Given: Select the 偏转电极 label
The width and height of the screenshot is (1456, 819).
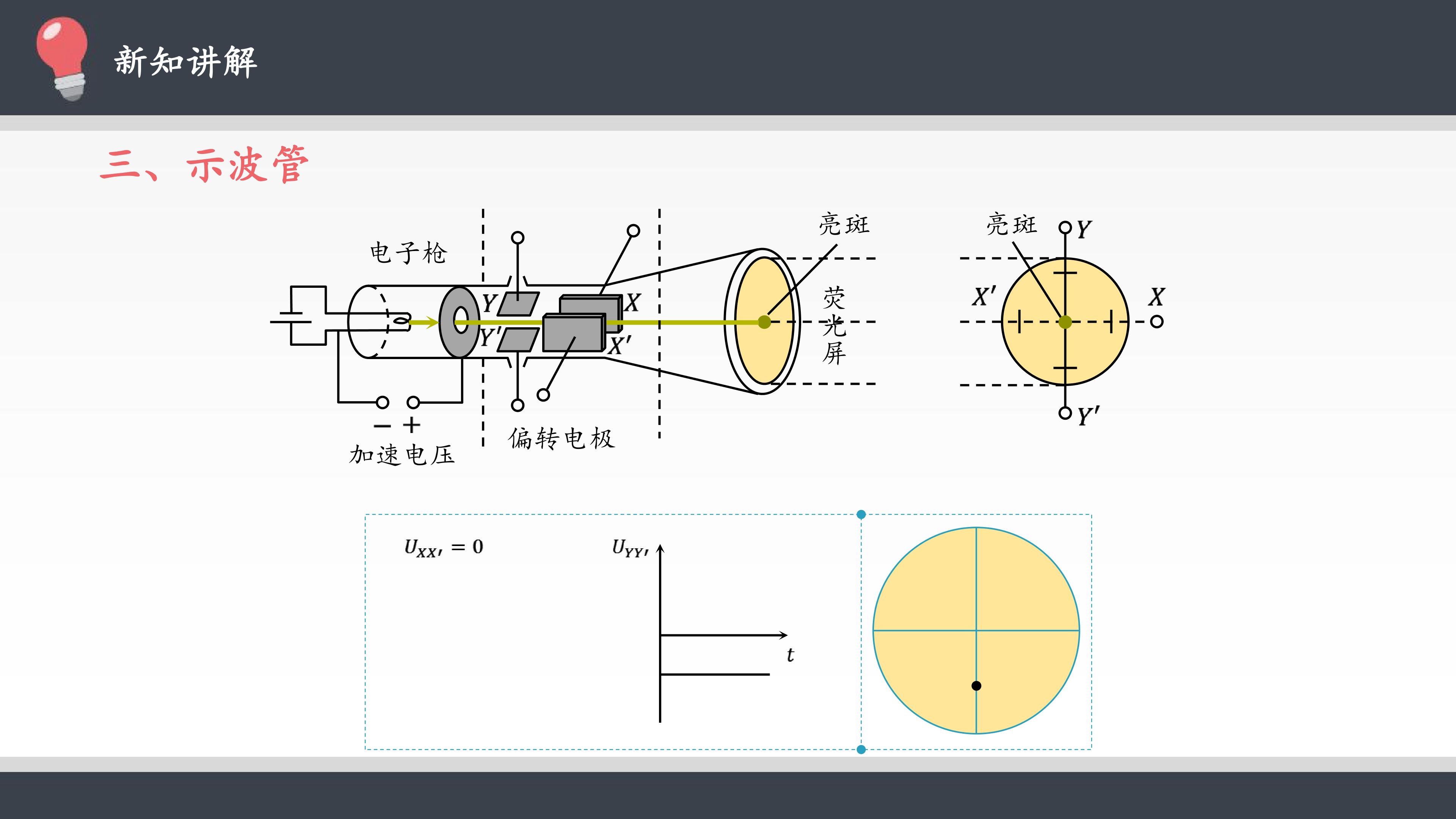Looking at the screenshot, I should (x=561, y=438).
